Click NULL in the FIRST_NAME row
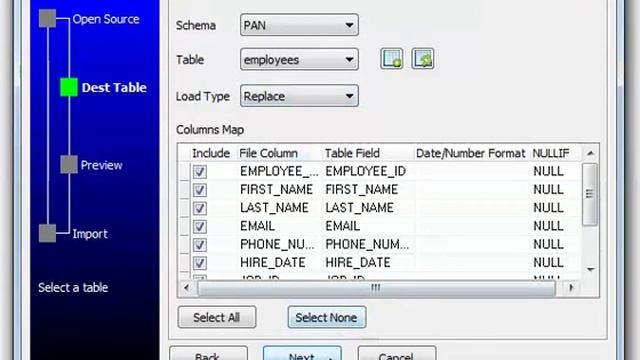This screenshot has height=360, width=640. coord(548,190)
